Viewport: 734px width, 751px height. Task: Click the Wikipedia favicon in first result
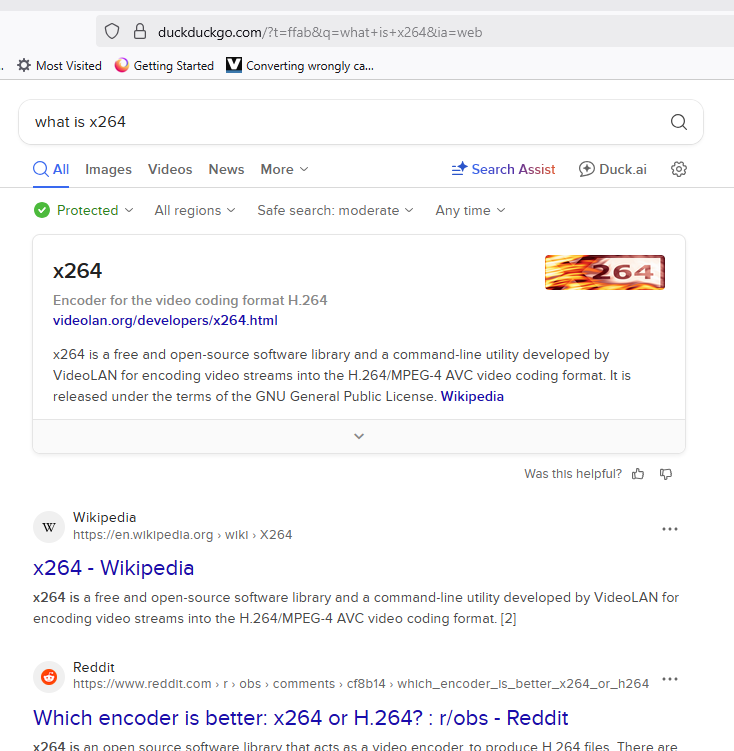[49, 527]
